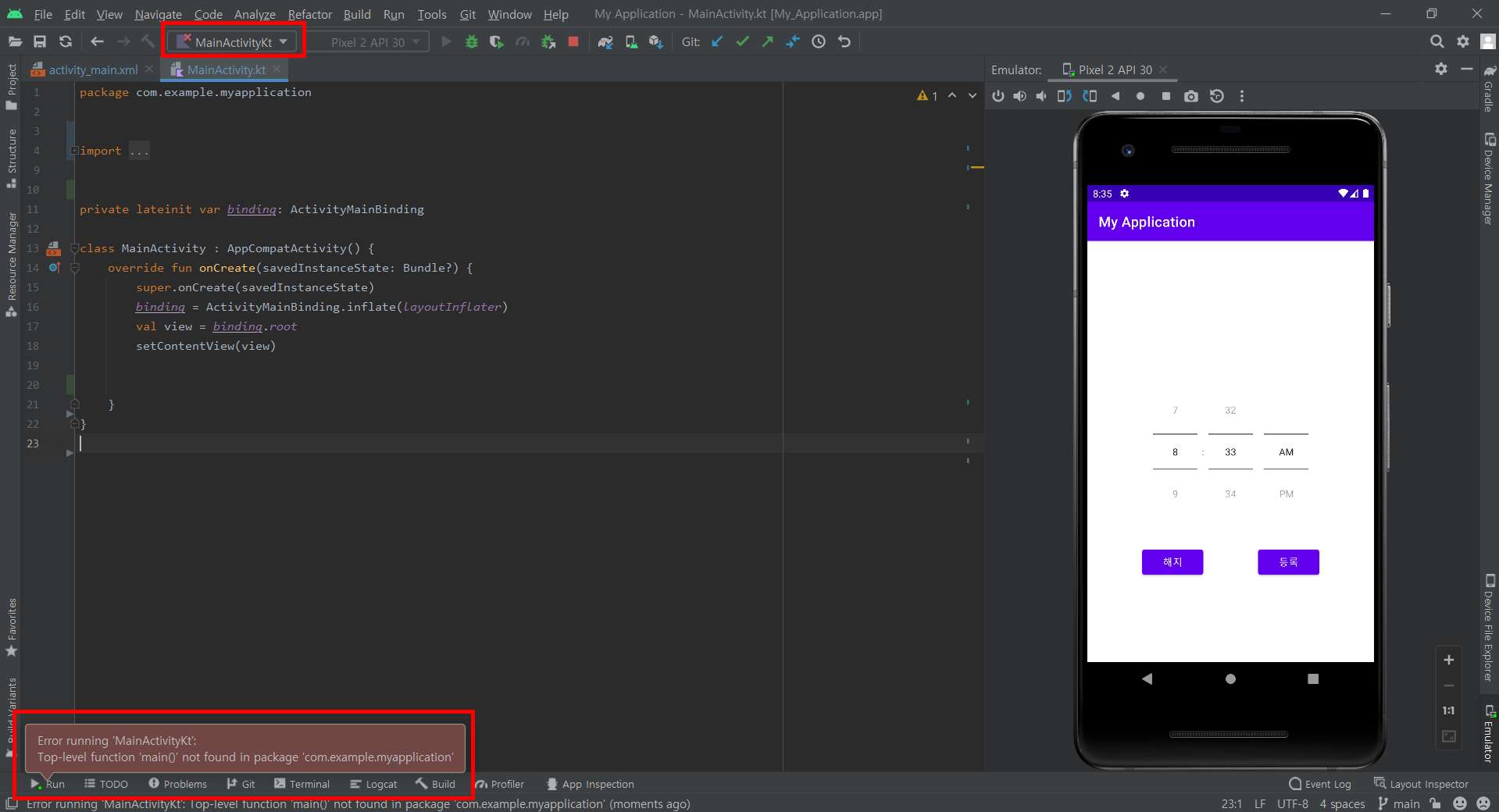Open the Problems tool window
The width and height of the screenshot is (1499, 812).
coord(178,784)
